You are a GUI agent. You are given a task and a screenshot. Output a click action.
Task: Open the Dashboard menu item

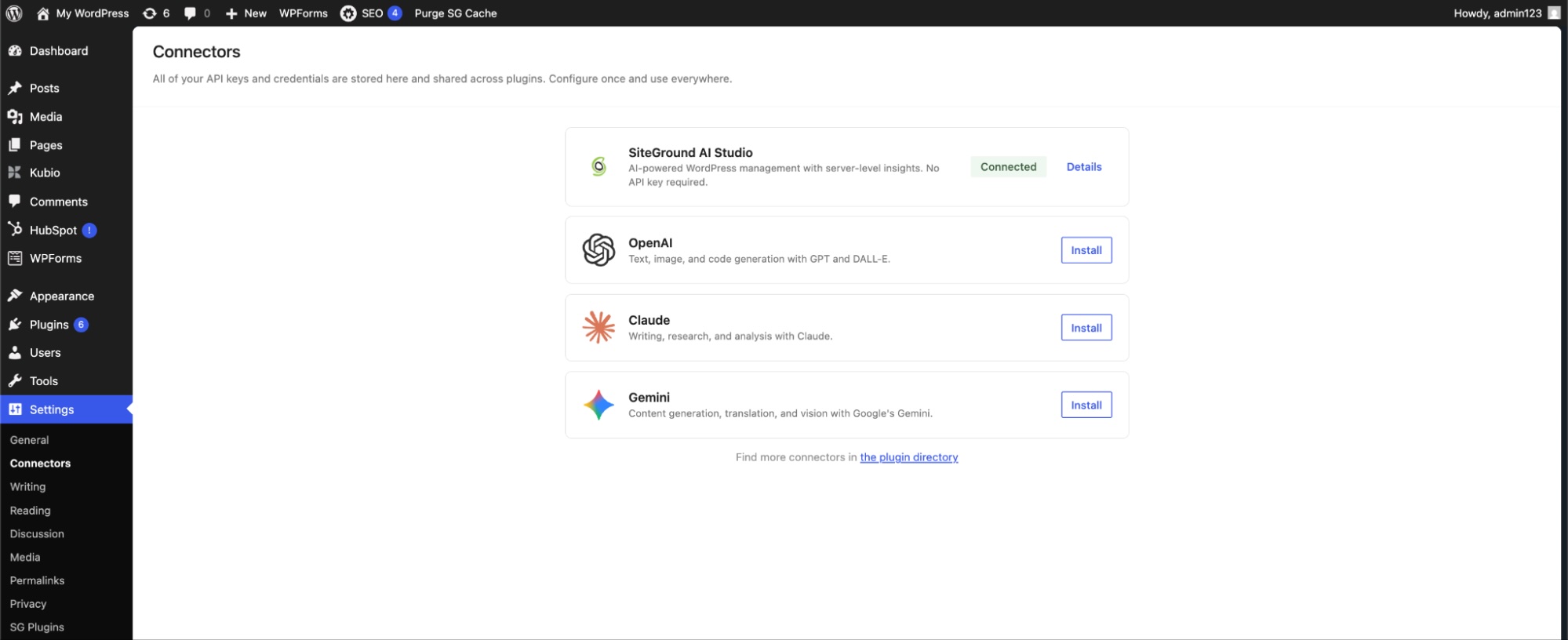coord(59,51)
